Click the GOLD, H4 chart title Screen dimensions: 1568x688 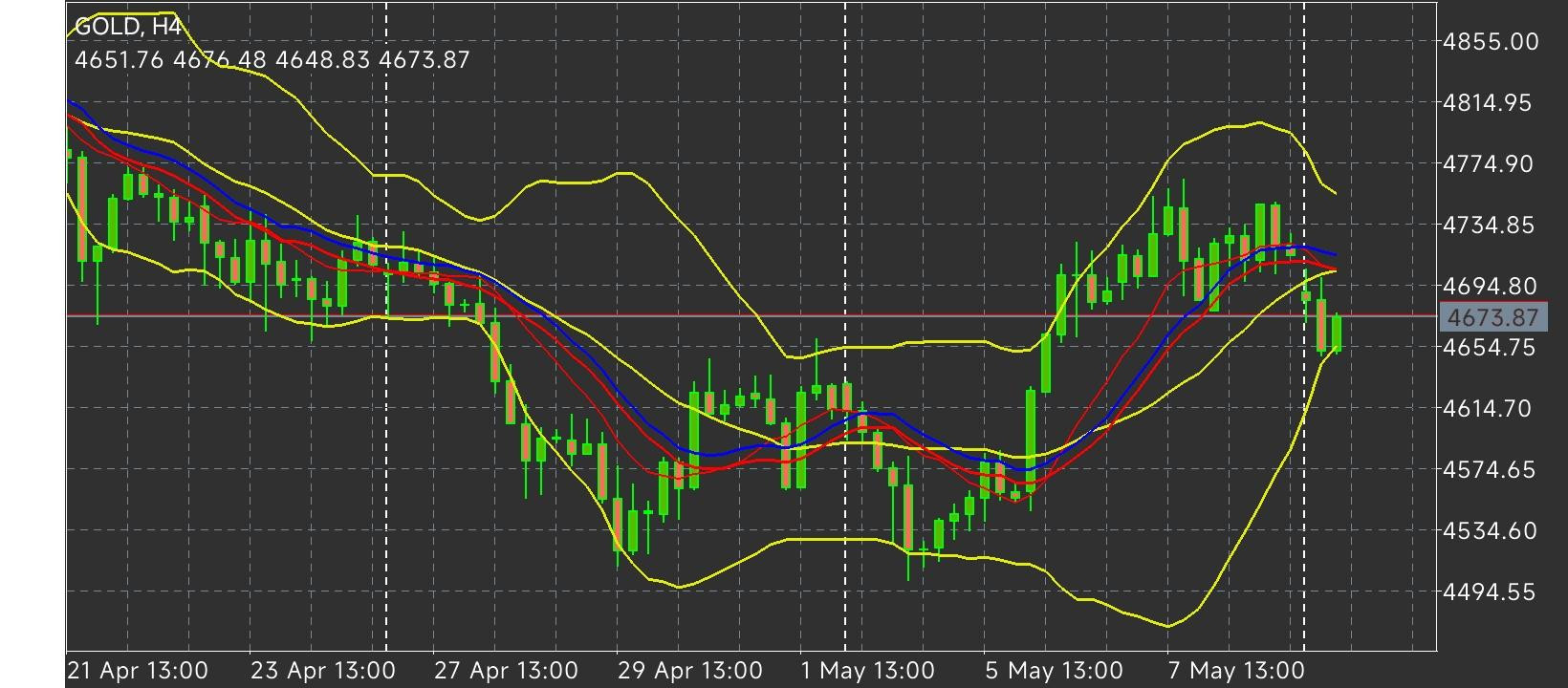pyautogui.click(x=127, y=27)
